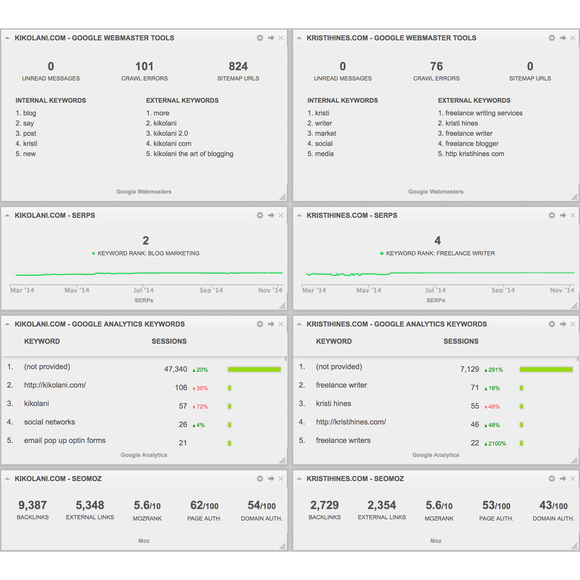The height and width of the screenshot is (580, 580).
Task: Click share arrow on Kristihines.com SEOmoz widget
Action: (563, 479)
